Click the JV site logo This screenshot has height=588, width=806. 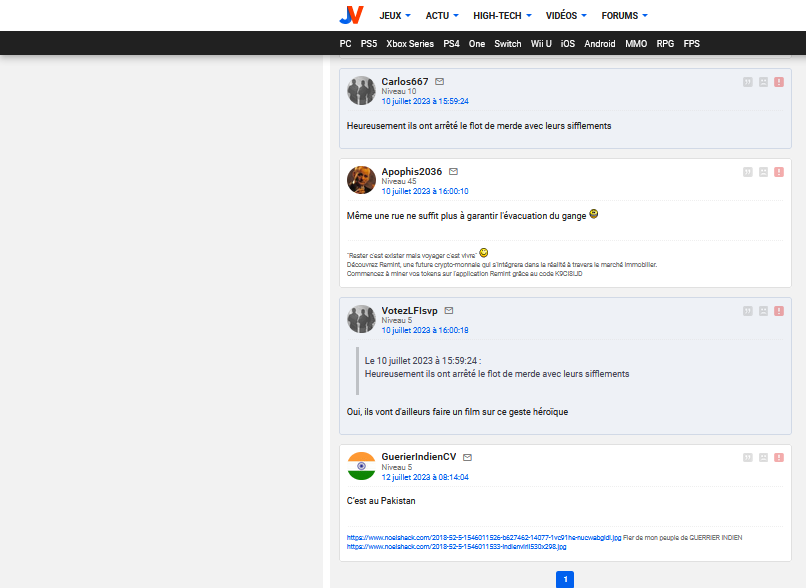click(x=350, y=15)
